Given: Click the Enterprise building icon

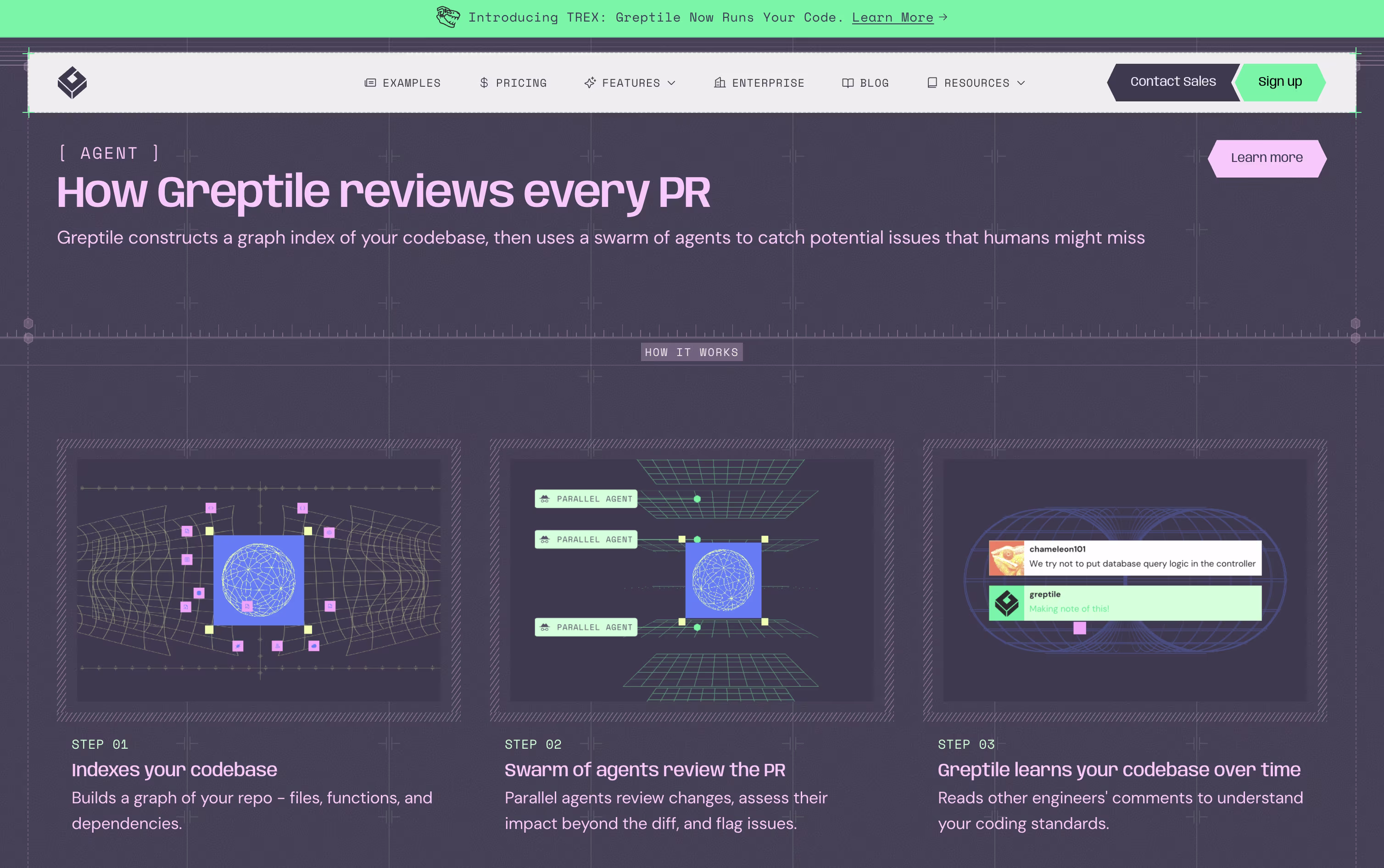Looking at the screenshot, I should coord(720,83).
